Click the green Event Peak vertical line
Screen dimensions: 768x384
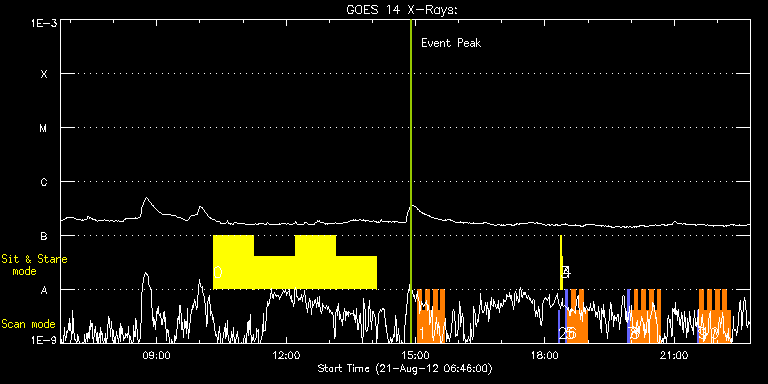click(411, 181)
